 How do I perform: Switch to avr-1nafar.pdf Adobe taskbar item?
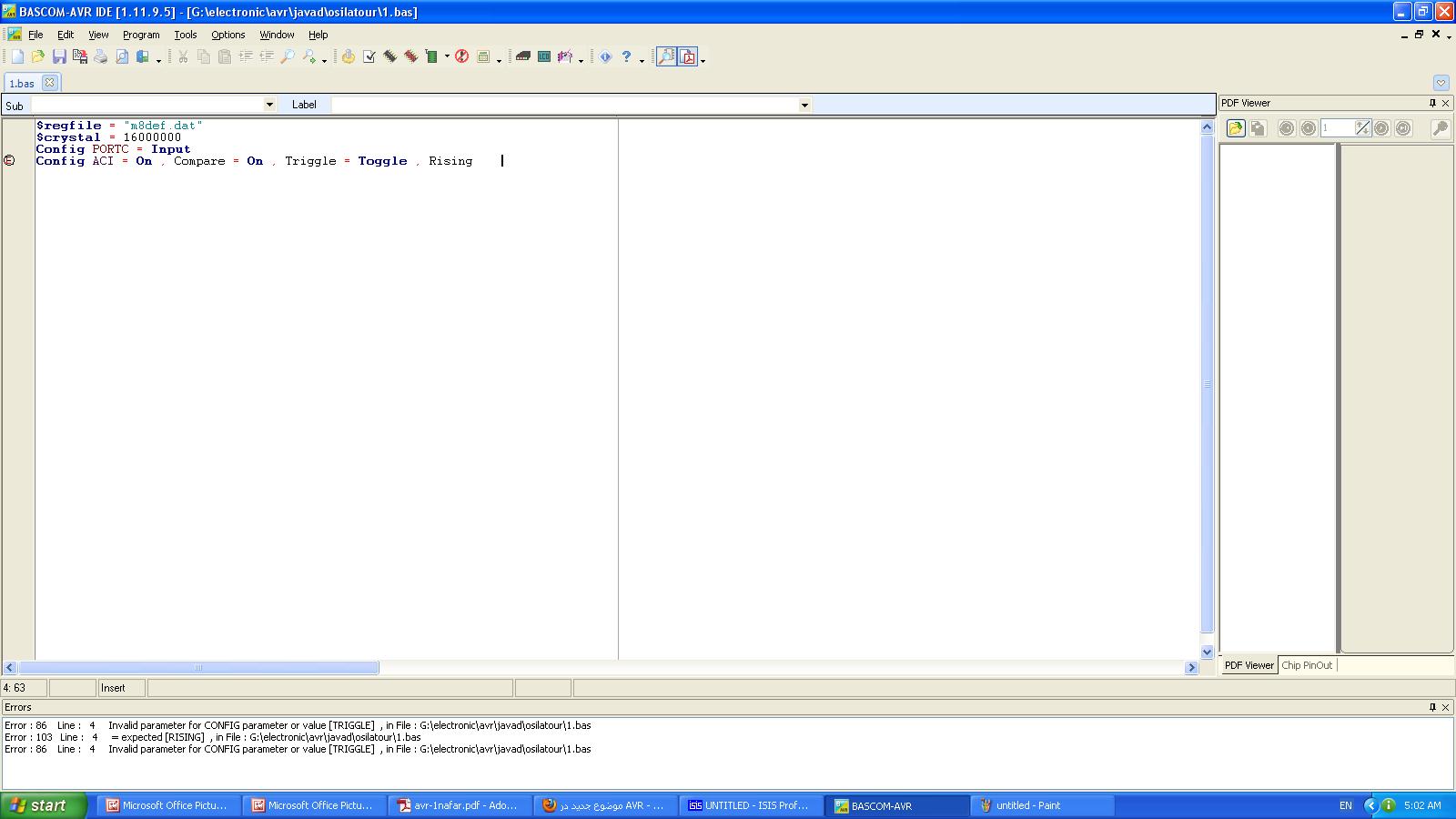tap(459, 805)
